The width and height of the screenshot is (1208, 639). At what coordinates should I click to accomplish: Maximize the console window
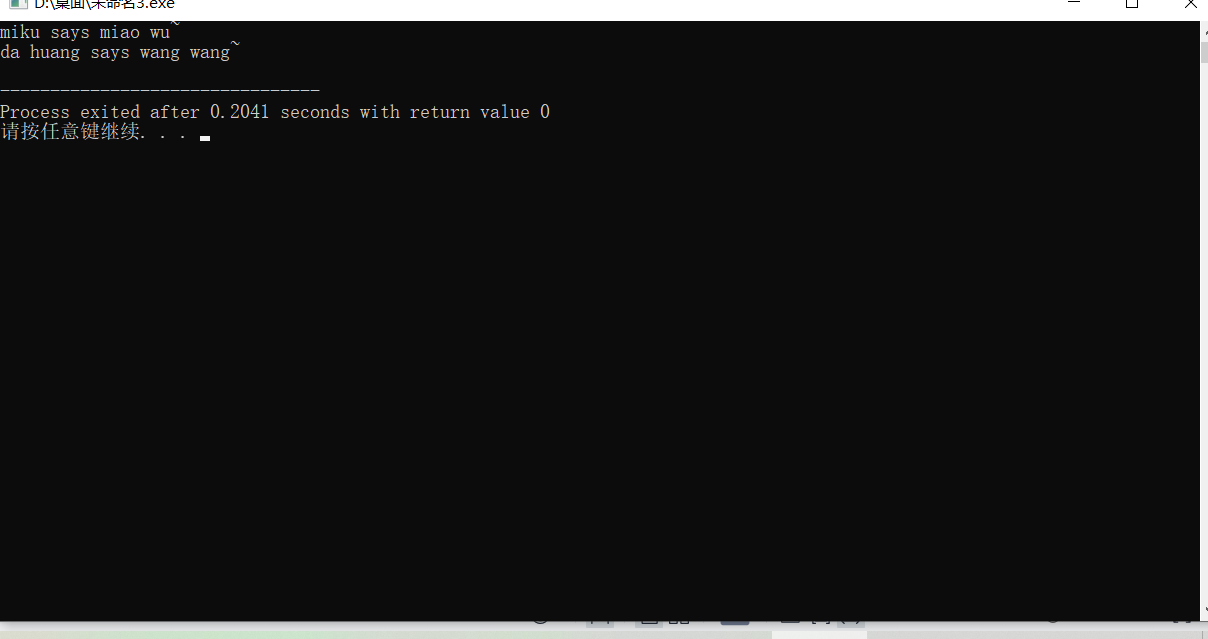coord(1132,4)
